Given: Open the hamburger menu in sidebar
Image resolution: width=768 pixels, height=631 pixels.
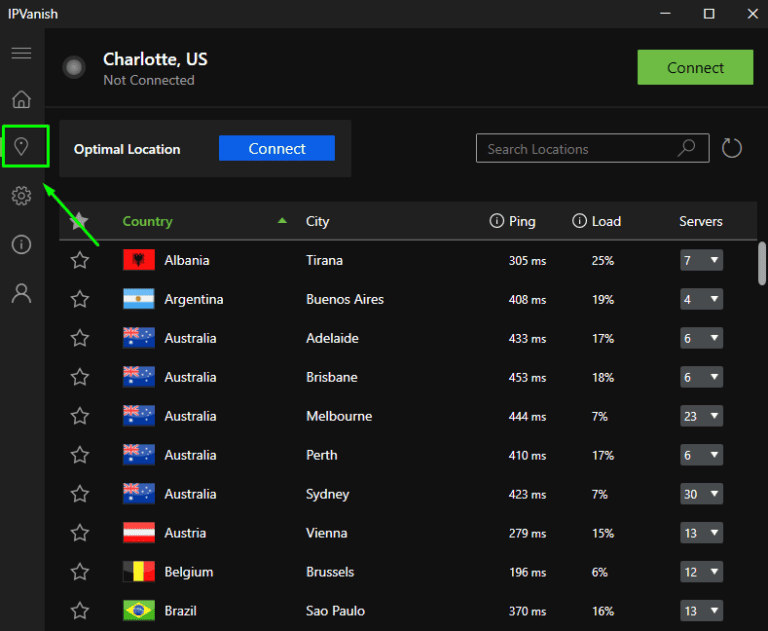Looking at the screenshot, I should pyautogui.click(x=21, y=53).
